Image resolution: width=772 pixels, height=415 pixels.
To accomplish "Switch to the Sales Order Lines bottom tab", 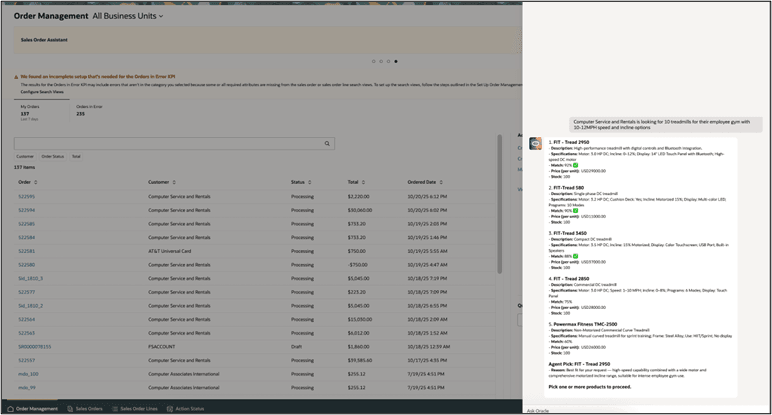I will point(134,409).
